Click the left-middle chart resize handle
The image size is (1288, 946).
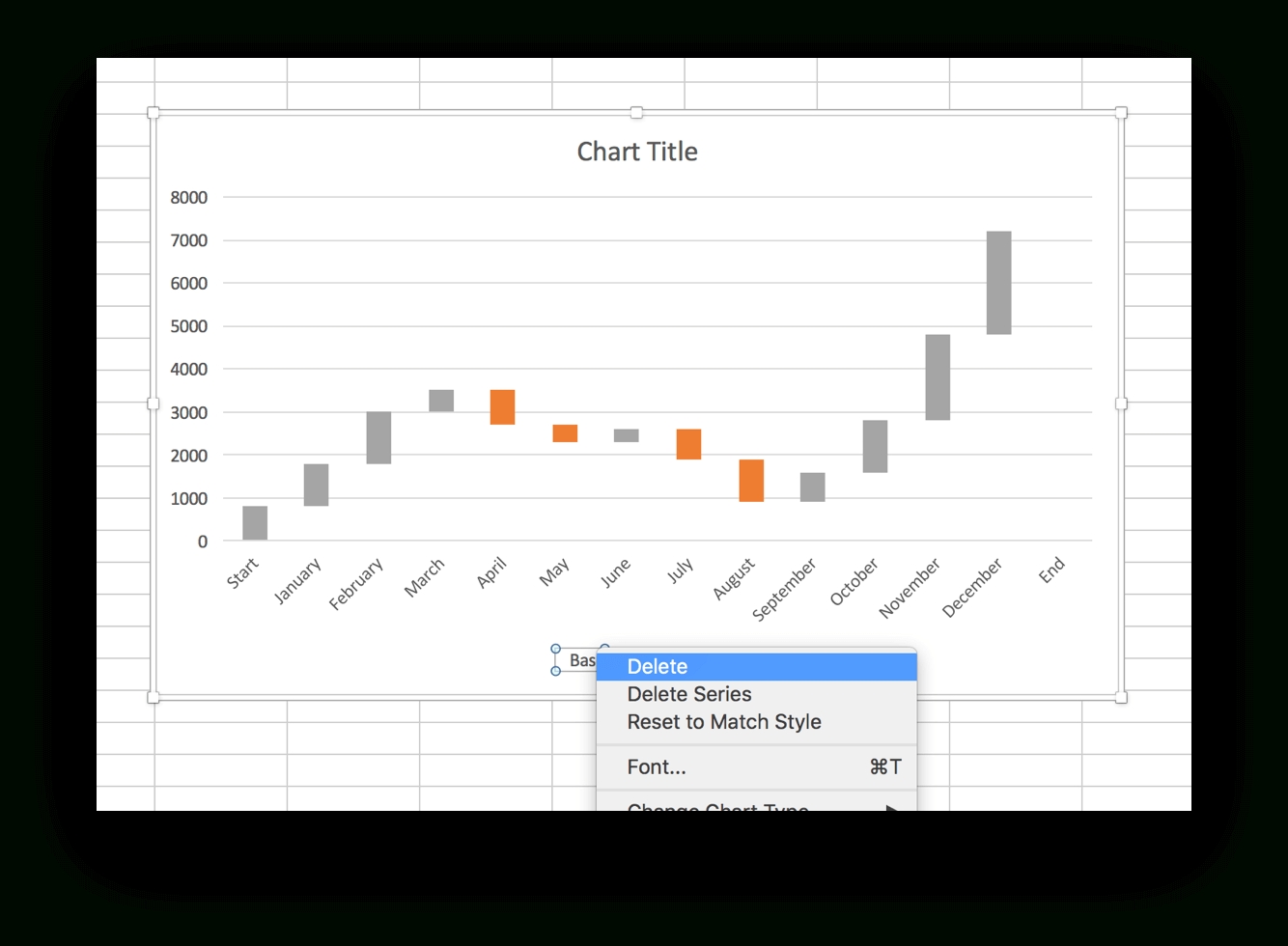point(153,403)
